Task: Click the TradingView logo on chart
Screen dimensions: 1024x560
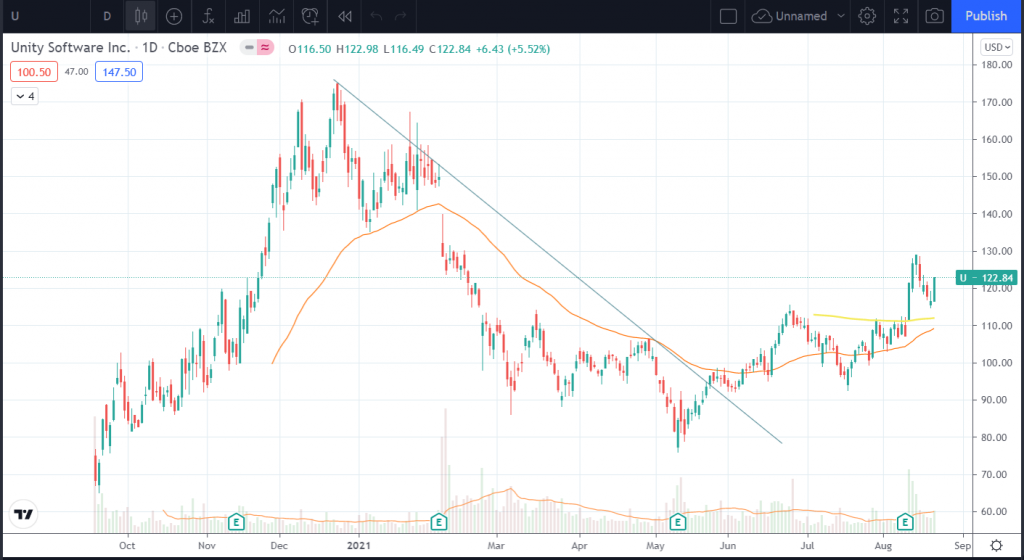Action: click(x=24, y=514)
